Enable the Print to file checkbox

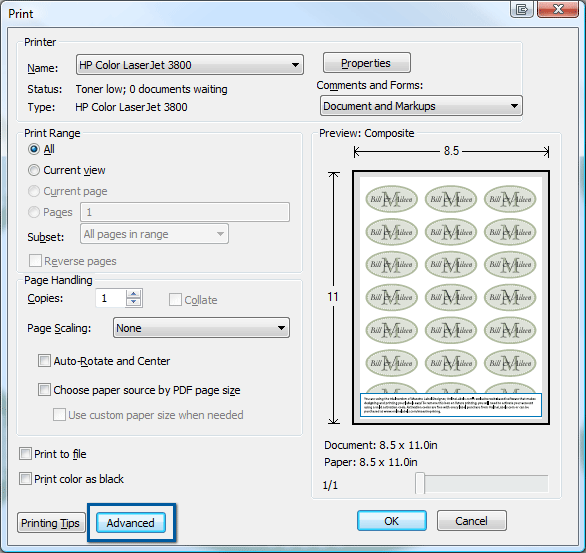25,454
